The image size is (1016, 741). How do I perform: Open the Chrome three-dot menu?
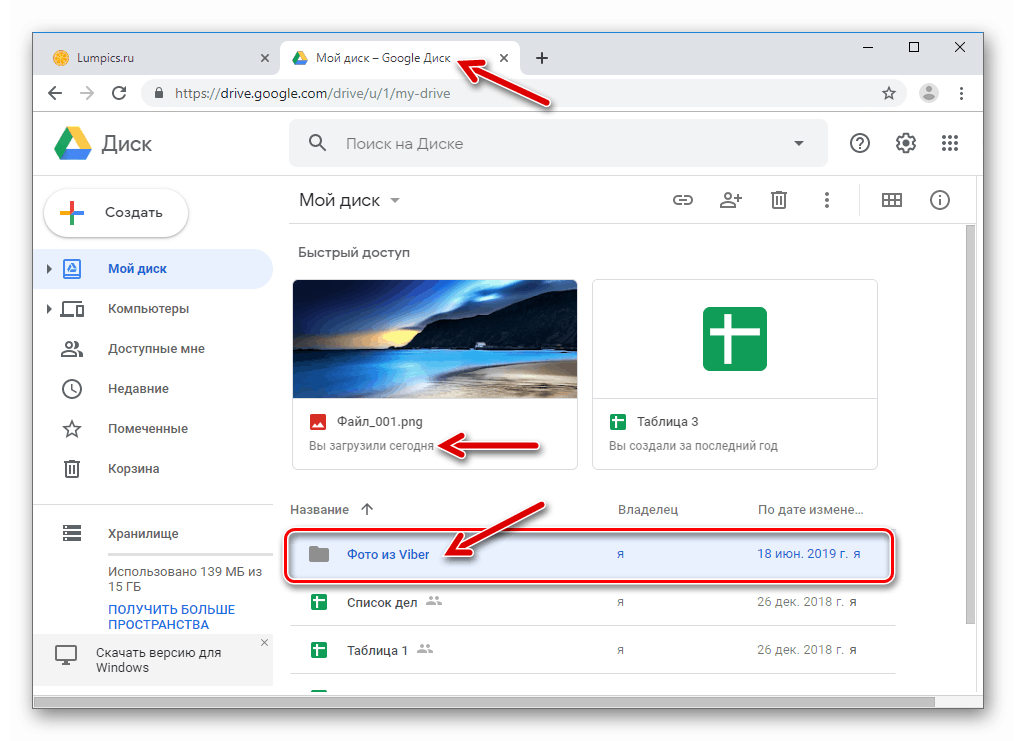tap(961, 93)
